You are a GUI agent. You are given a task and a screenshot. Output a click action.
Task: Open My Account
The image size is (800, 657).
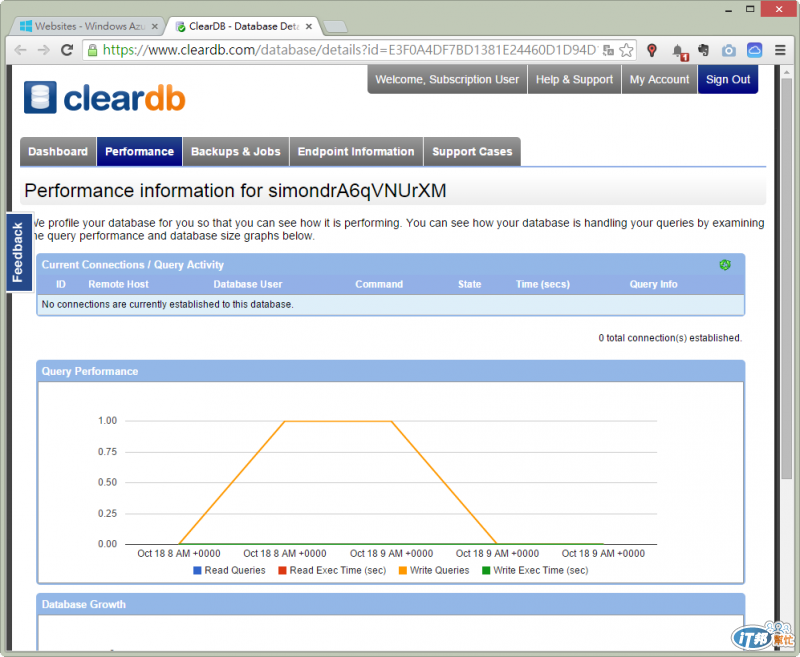pos(659,80)
